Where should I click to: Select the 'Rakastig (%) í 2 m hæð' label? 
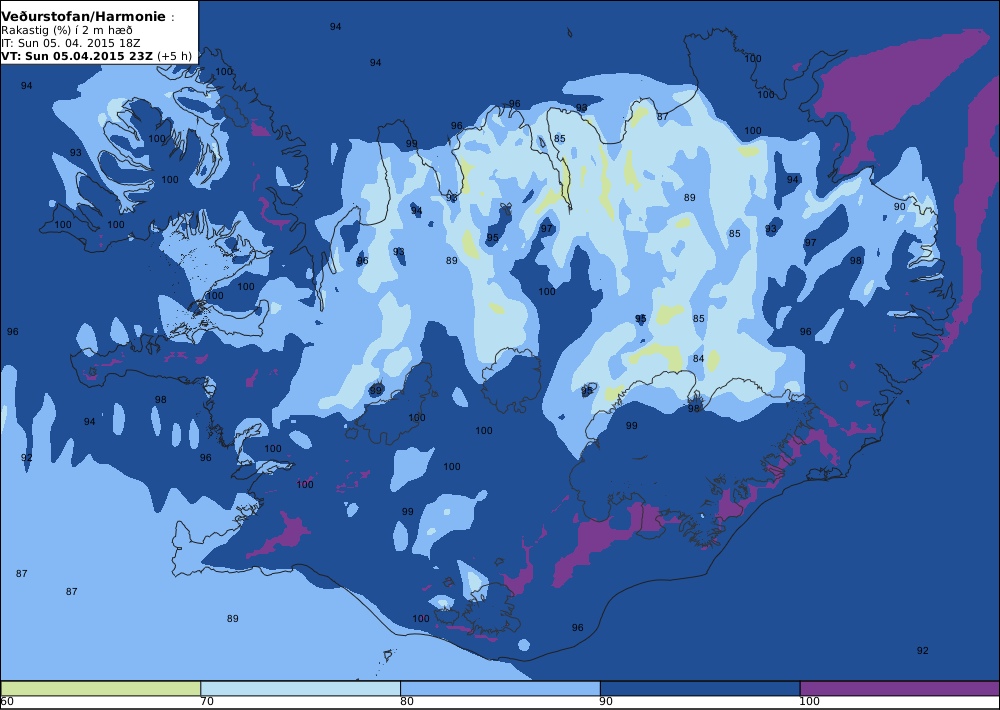67,31
